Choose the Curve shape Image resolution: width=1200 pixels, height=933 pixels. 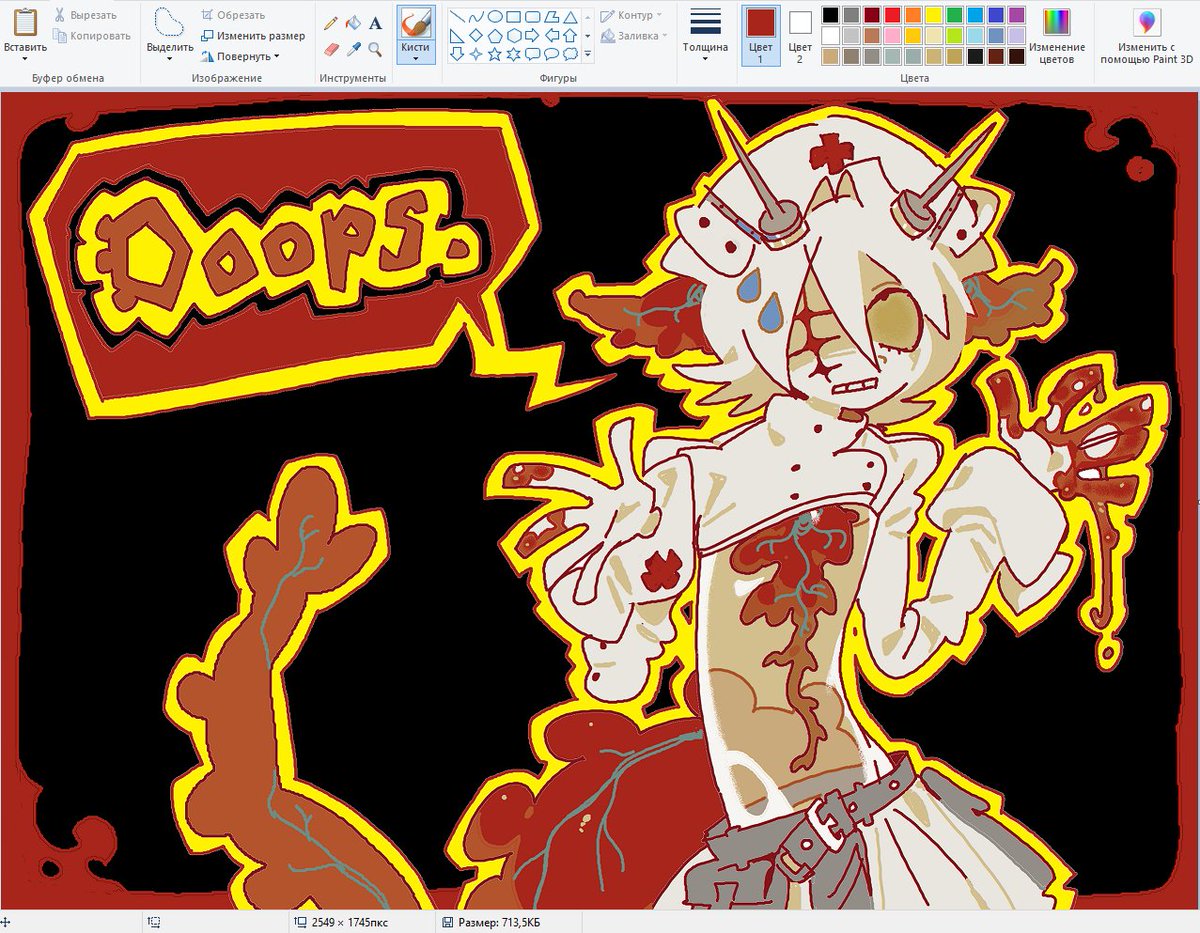pos(476,17)
